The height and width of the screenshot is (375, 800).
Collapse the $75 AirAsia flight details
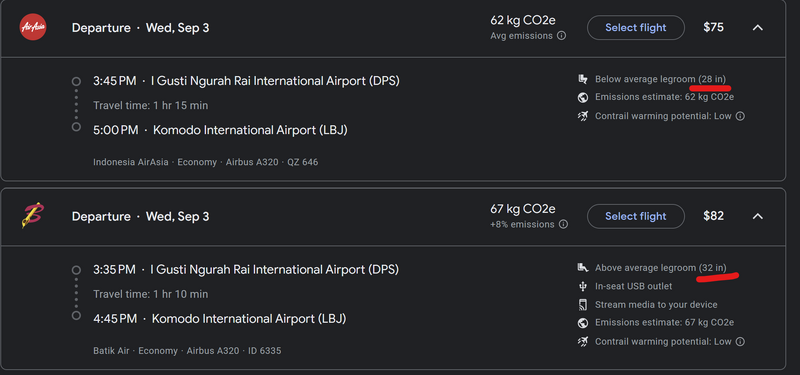coord(758,28)
